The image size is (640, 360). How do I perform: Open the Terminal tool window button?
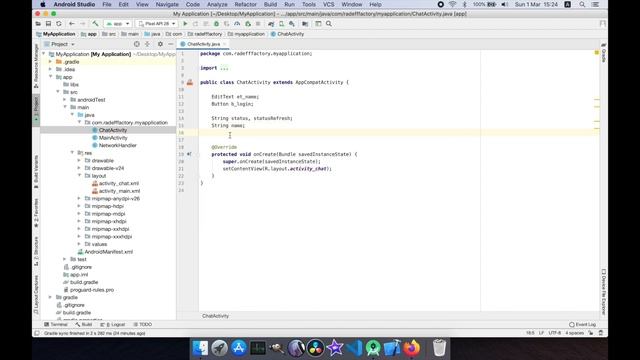56,324
